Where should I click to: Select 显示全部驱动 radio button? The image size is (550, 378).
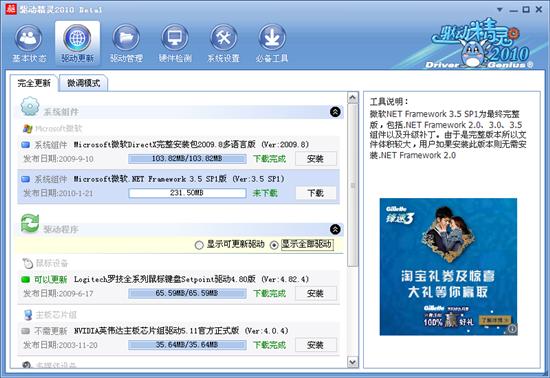click(274, 245)
